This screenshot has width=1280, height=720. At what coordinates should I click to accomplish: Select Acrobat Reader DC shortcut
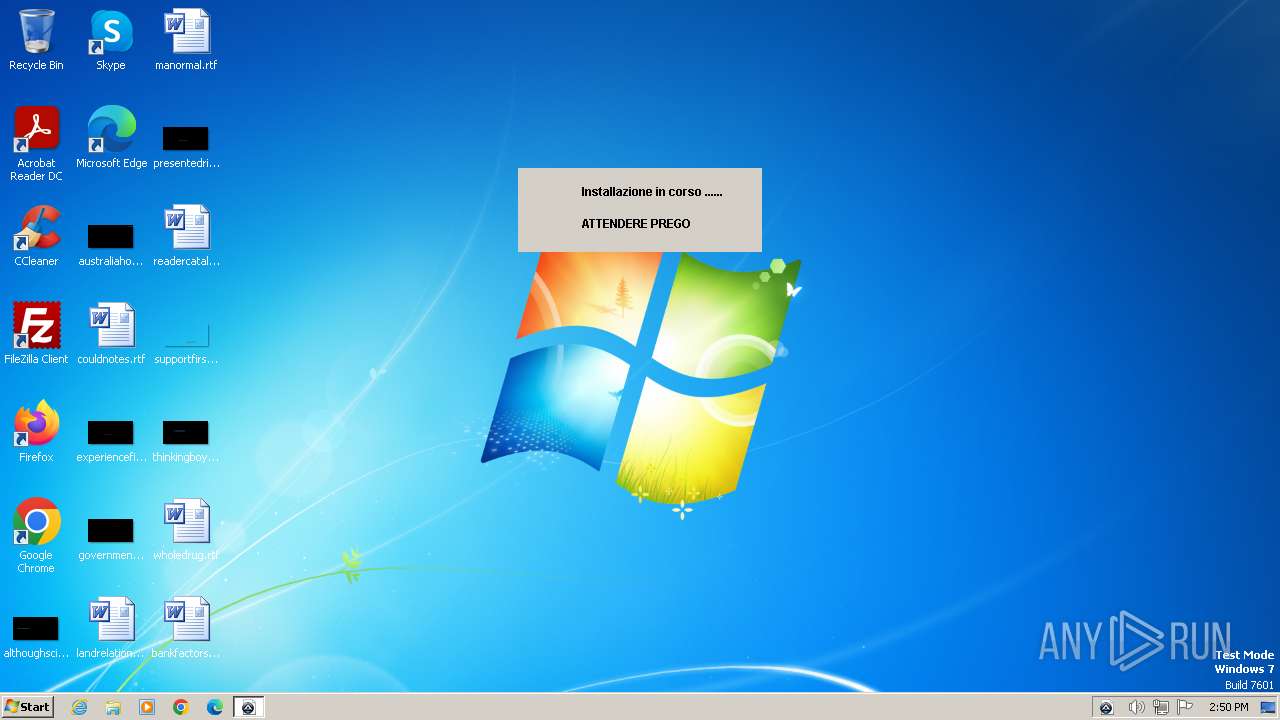pyautogui.click(x=36, y=144)
